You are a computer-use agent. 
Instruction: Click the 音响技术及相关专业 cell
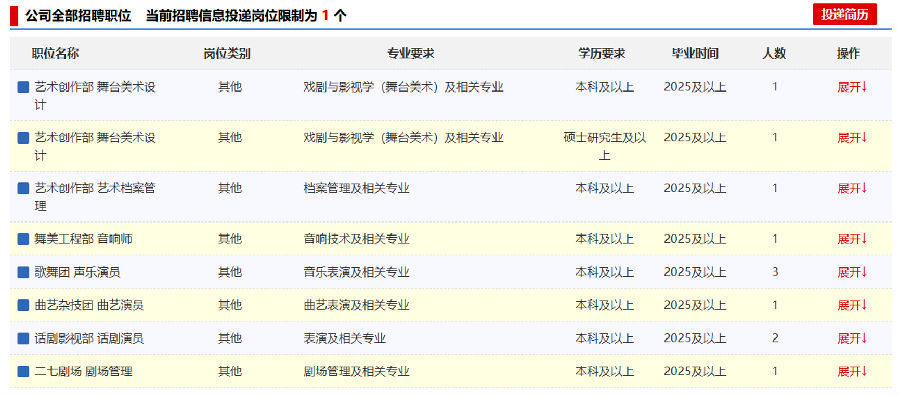pyautogui.click(x=356, y=239)
